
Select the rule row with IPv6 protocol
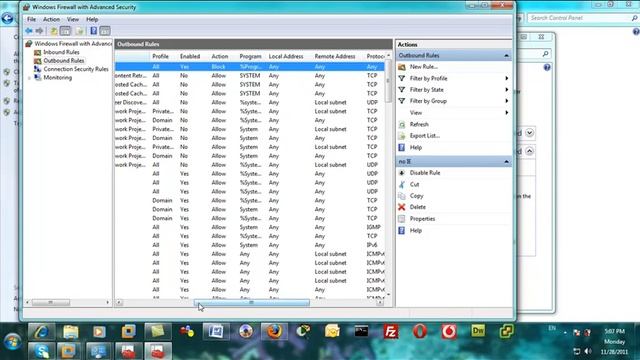point(249,245)
